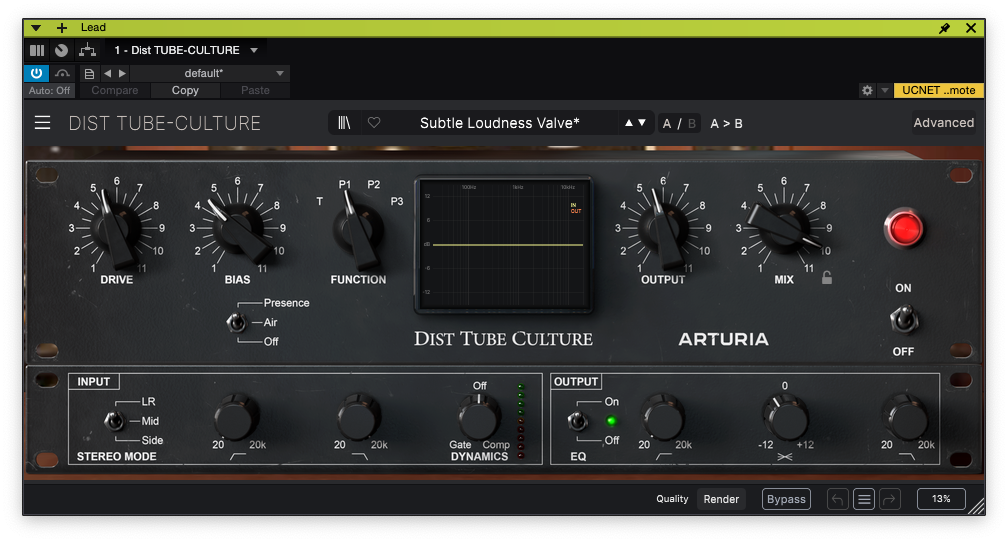Image resolution: width=1008 pixels, height=542 pixels.
Task: Flip the EQ On/Off switch
Action: 577,421
